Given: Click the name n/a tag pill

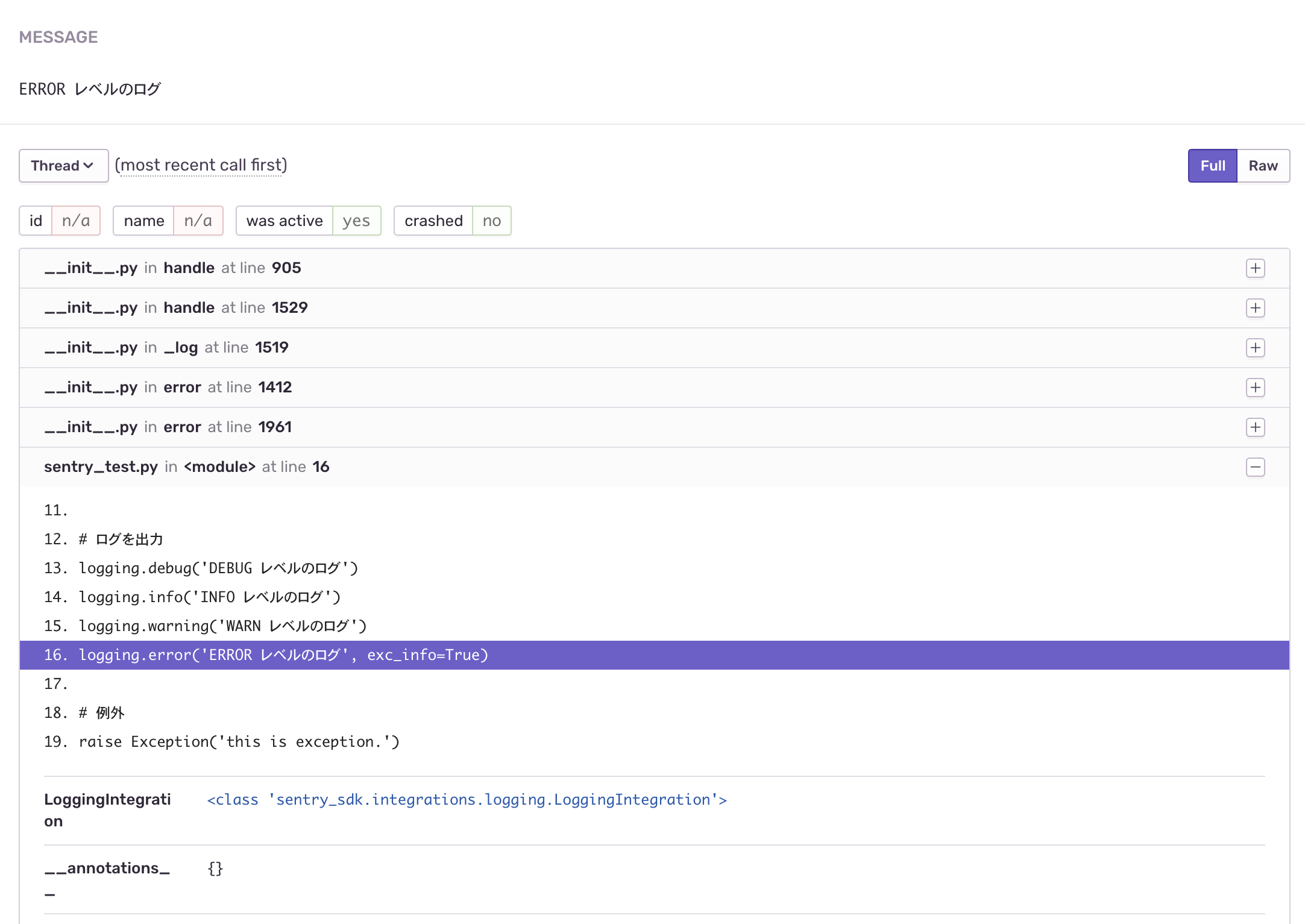Looking at the screenshot, I should tap(168, 221).
